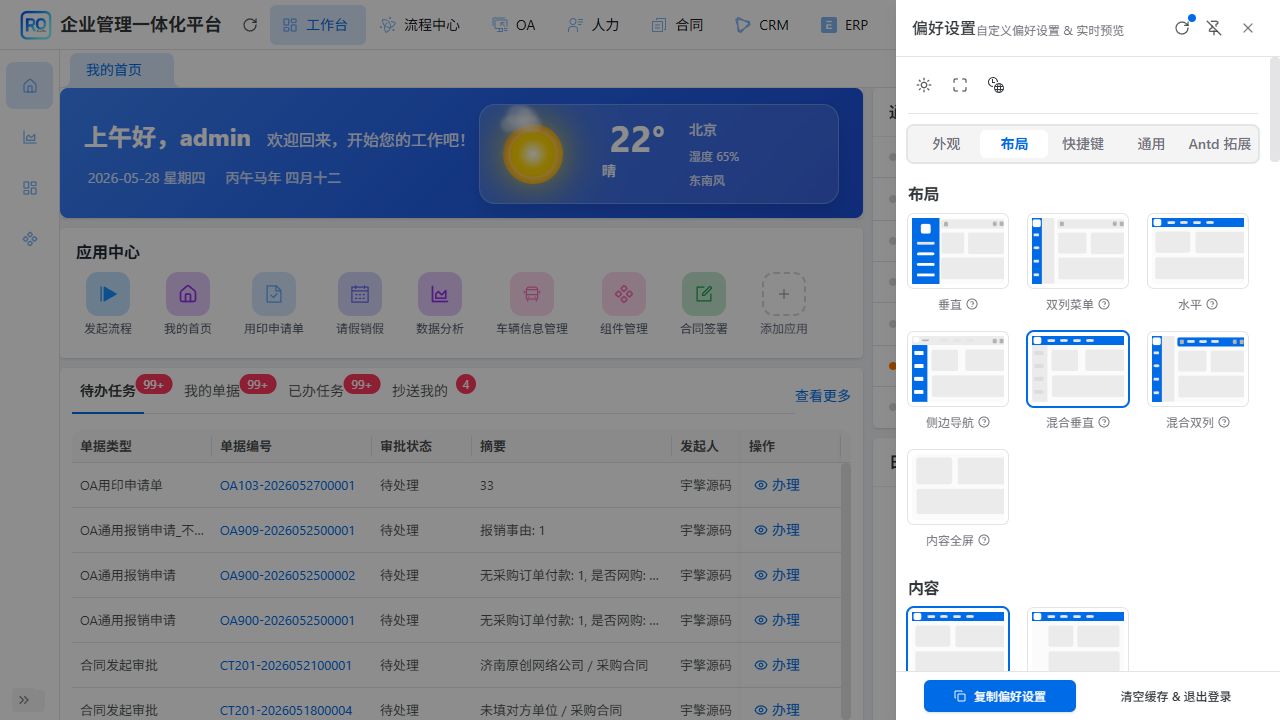
Task: Open the 抄送我的 task tab
Action: point(420,391)
